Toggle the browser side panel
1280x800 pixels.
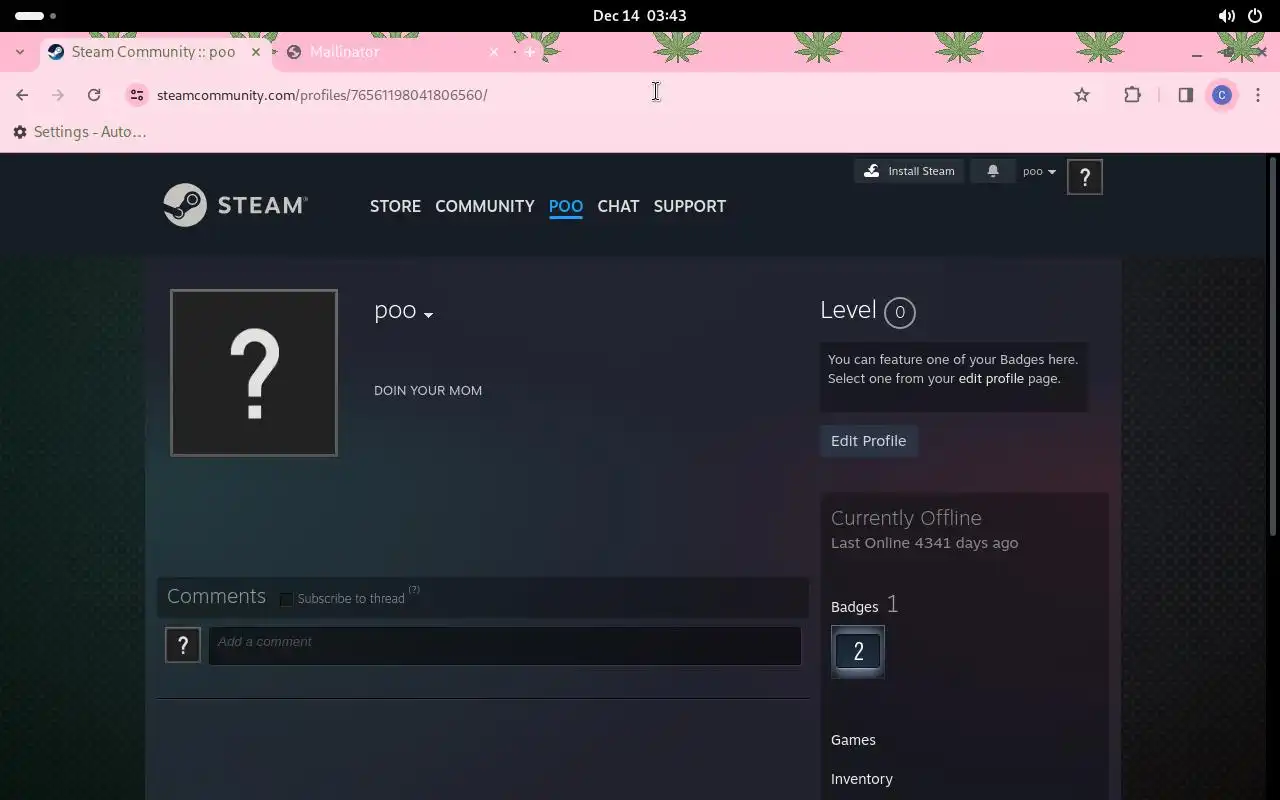(x=1185, y=95)
